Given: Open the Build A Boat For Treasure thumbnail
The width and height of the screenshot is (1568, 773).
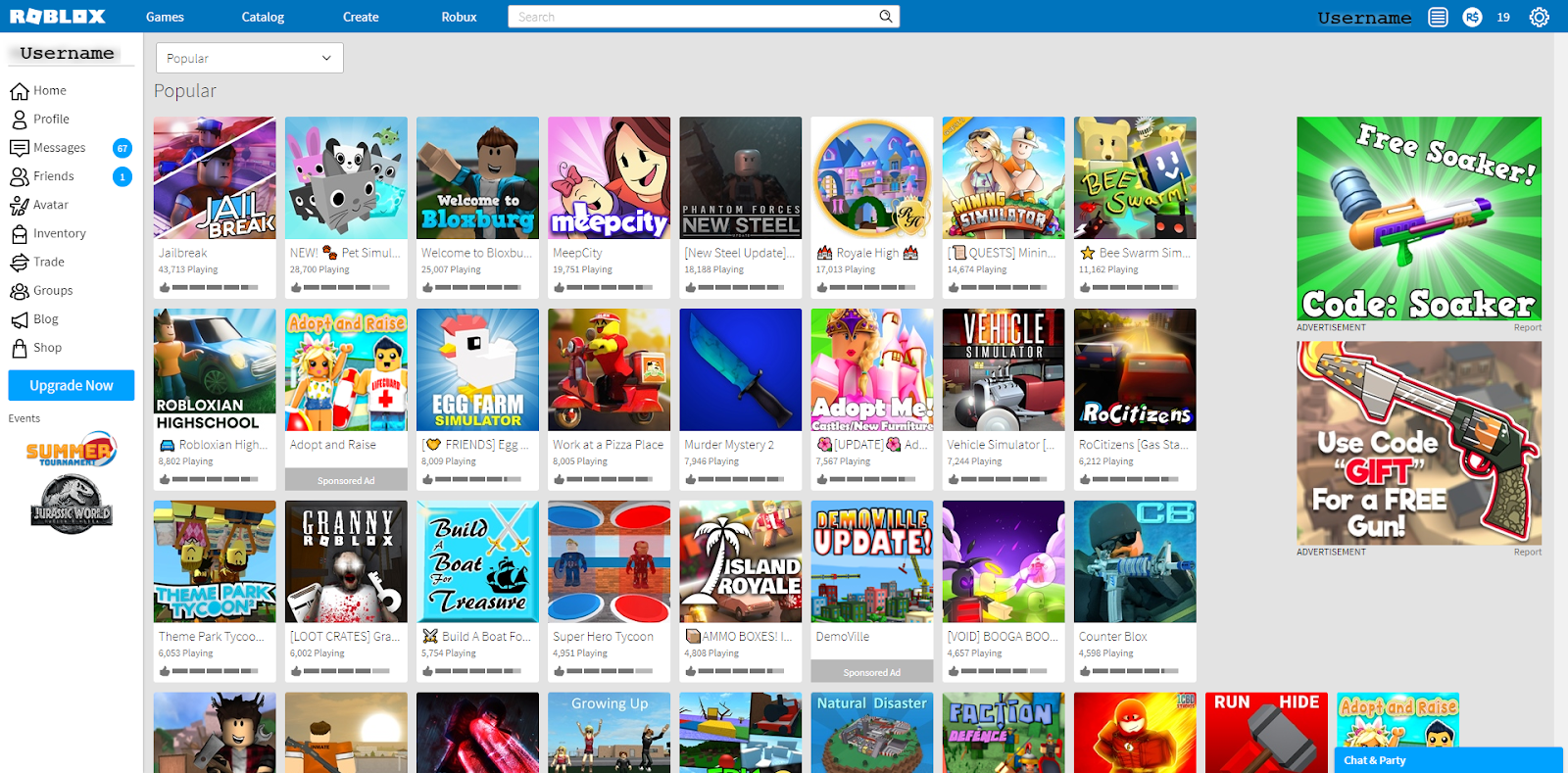Looking at the screenshot, I should click(477, 562).
